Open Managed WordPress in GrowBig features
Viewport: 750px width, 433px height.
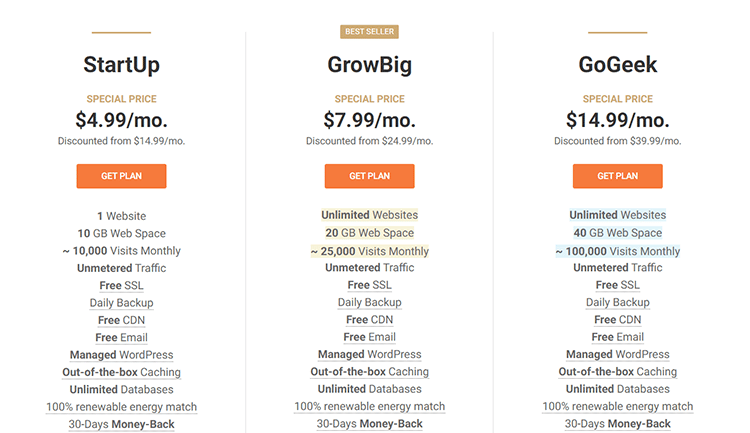click(x=369, y=355)
